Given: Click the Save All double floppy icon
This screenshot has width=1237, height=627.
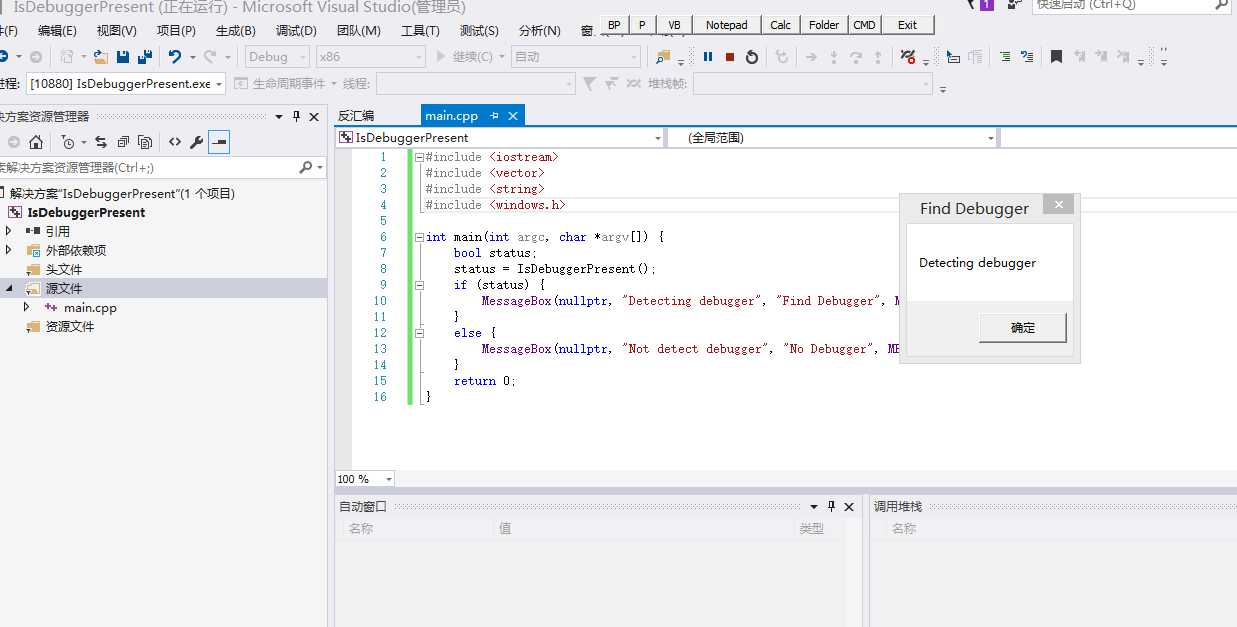Looking at the screenshot, I should point(145,57).
